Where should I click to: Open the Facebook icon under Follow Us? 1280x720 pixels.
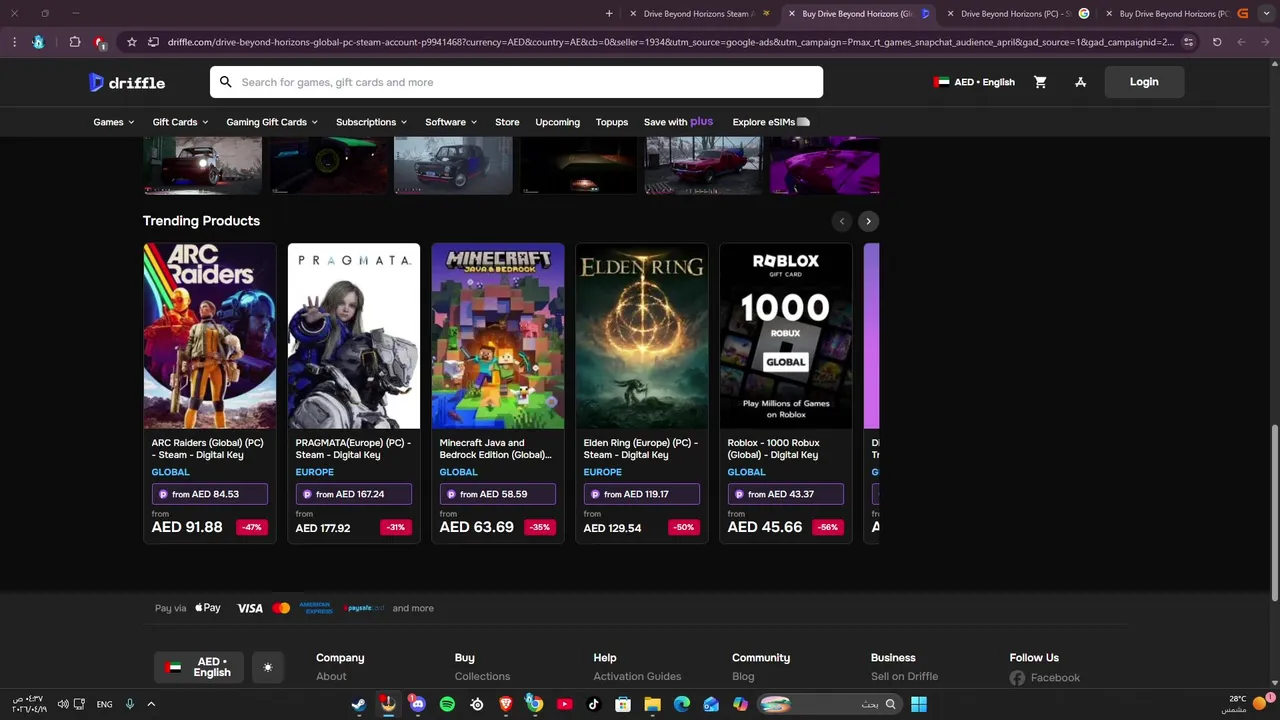tap(1017, 678)
